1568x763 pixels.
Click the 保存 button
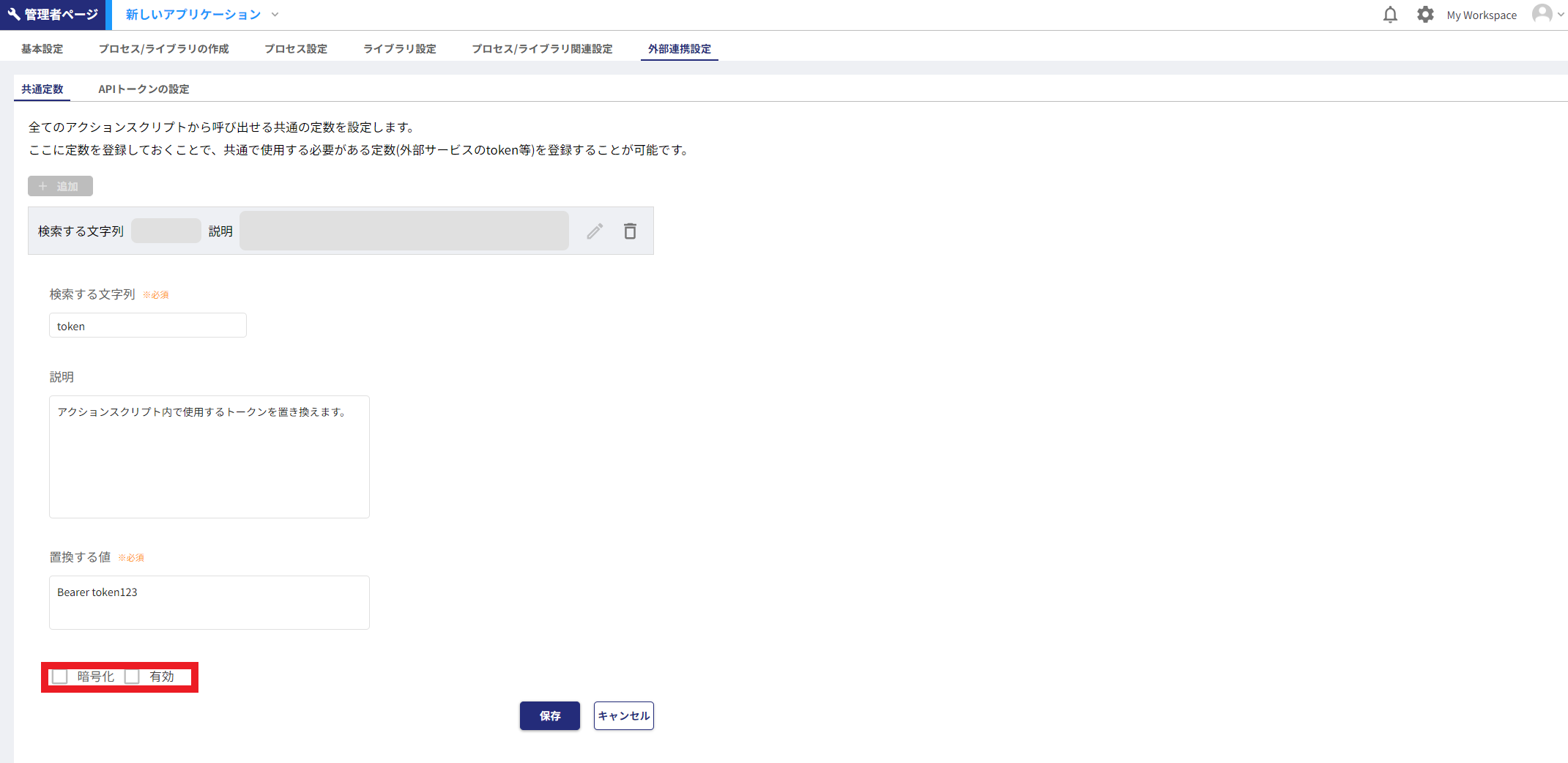[x=549, y=715]
